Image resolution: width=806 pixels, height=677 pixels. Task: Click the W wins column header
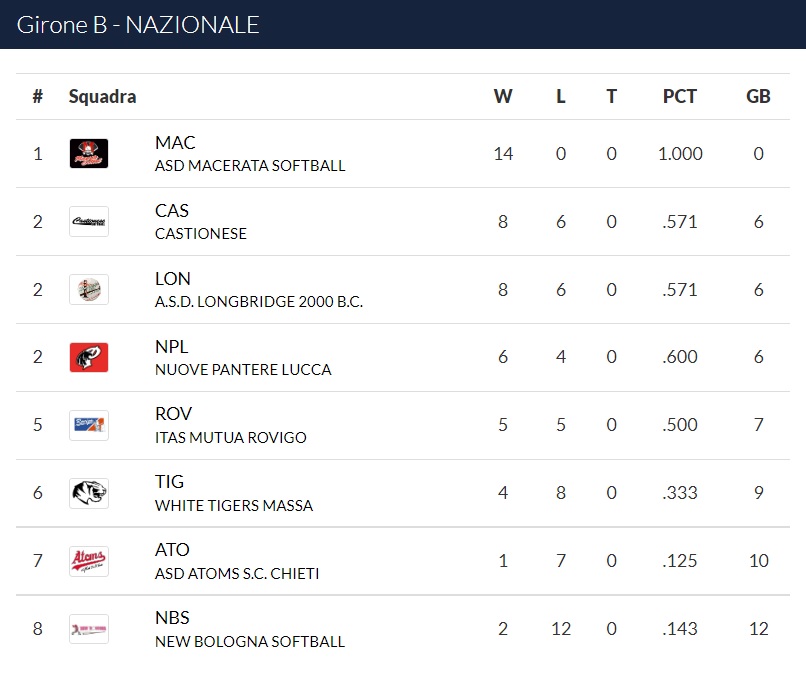[x=503, y=96]
